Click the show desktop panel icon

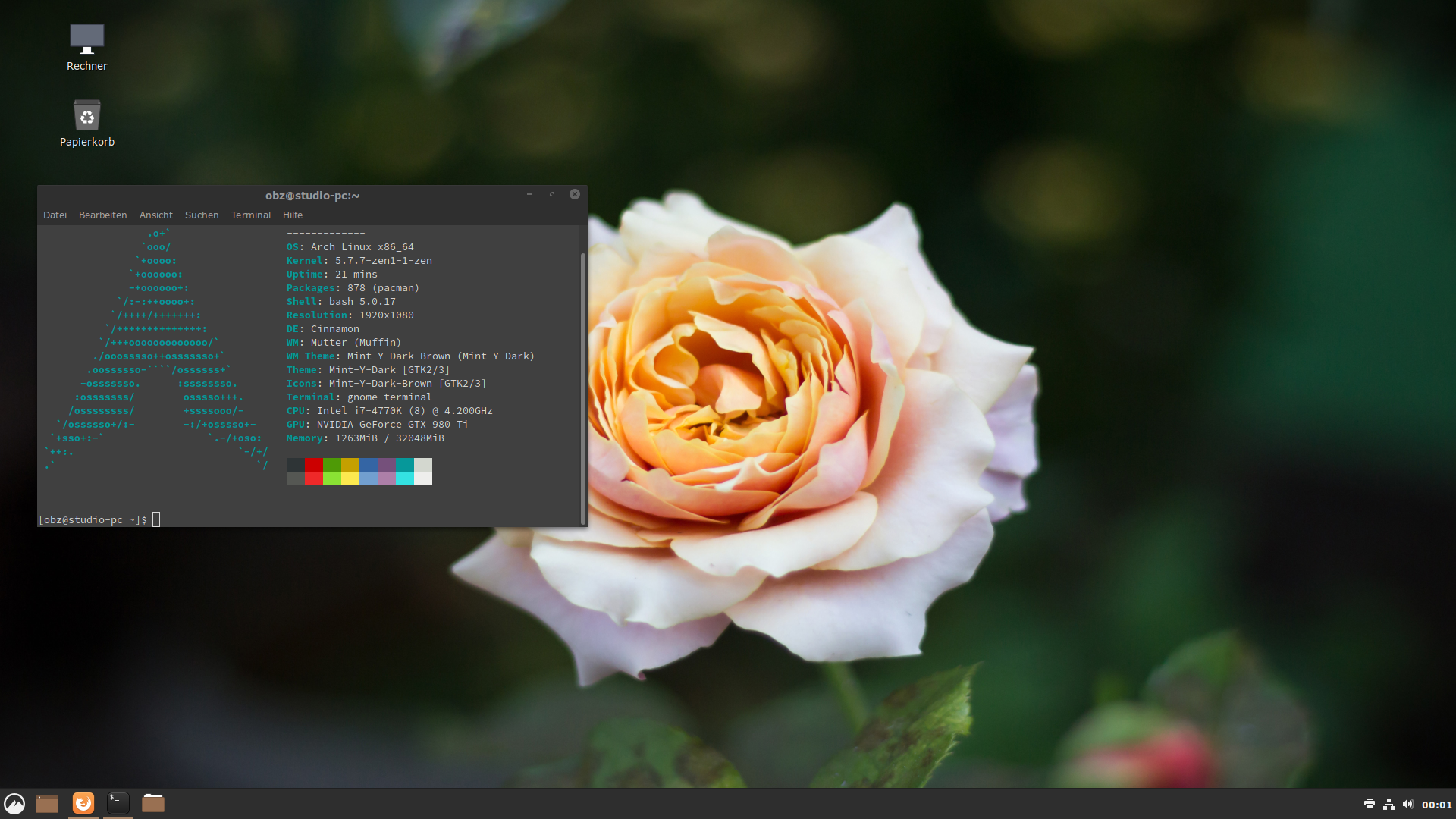[x=47, y=803]
